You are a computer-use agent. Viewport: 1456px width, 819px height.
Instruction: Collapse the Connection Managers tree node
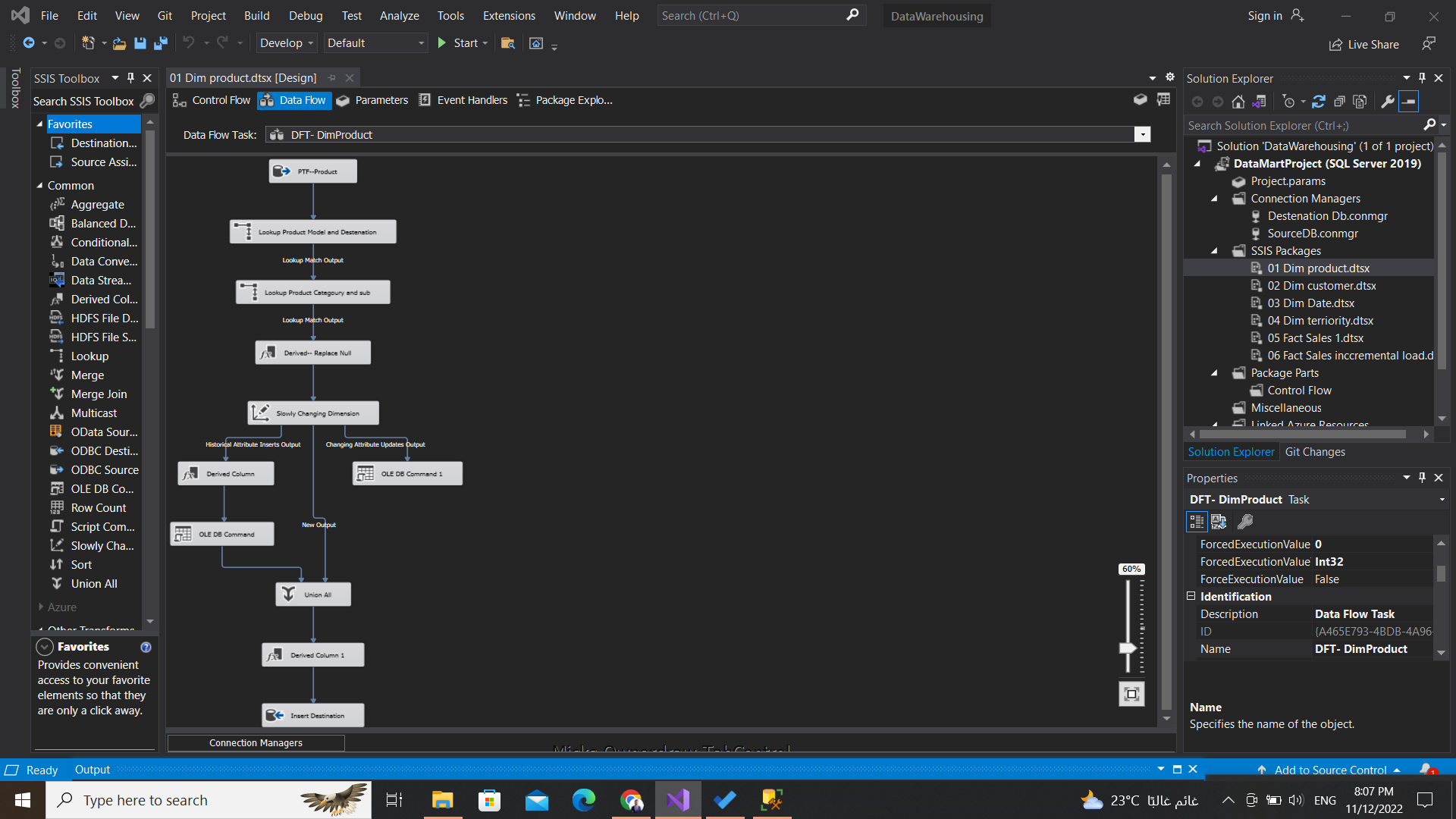tap(1214, 198)
